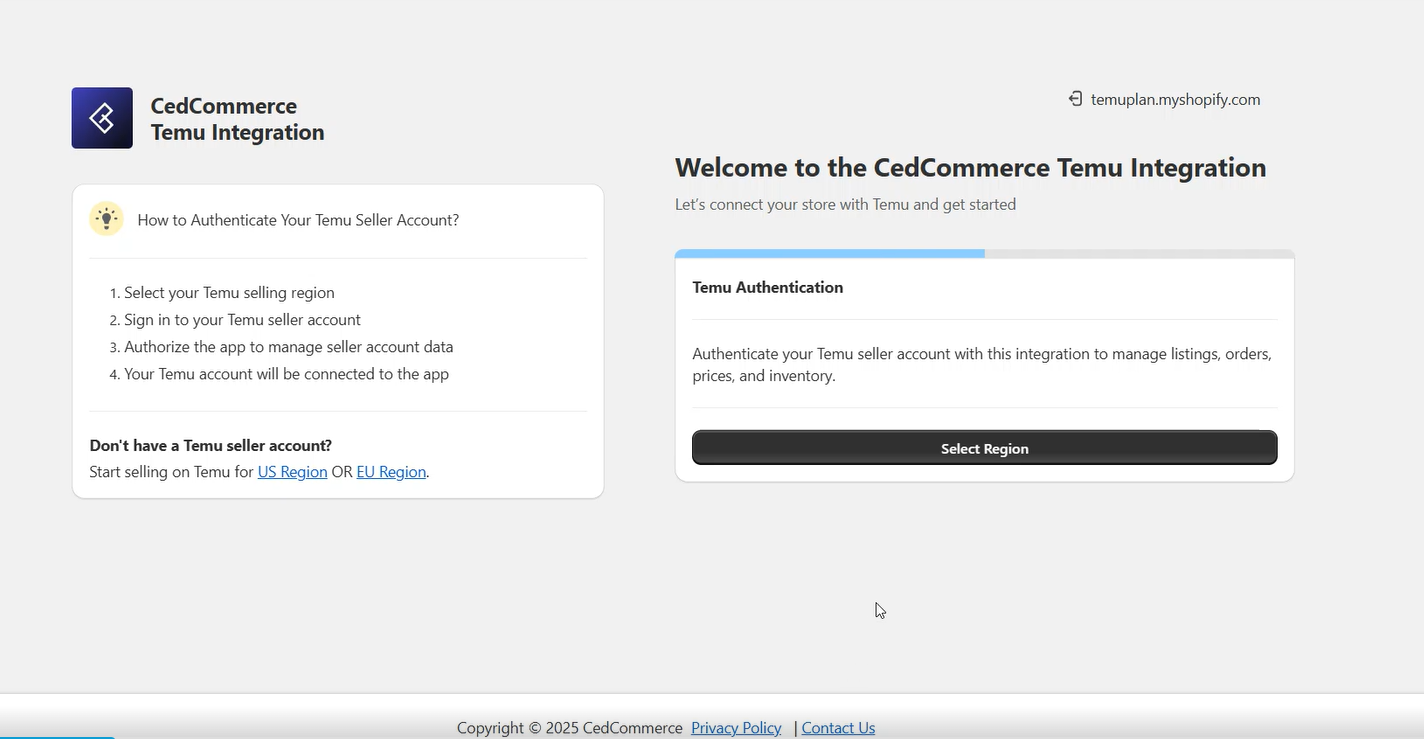Click step 'Authorize the app to manage seller account data'
Screen dimensions: 1424x739
click(288, 347)
